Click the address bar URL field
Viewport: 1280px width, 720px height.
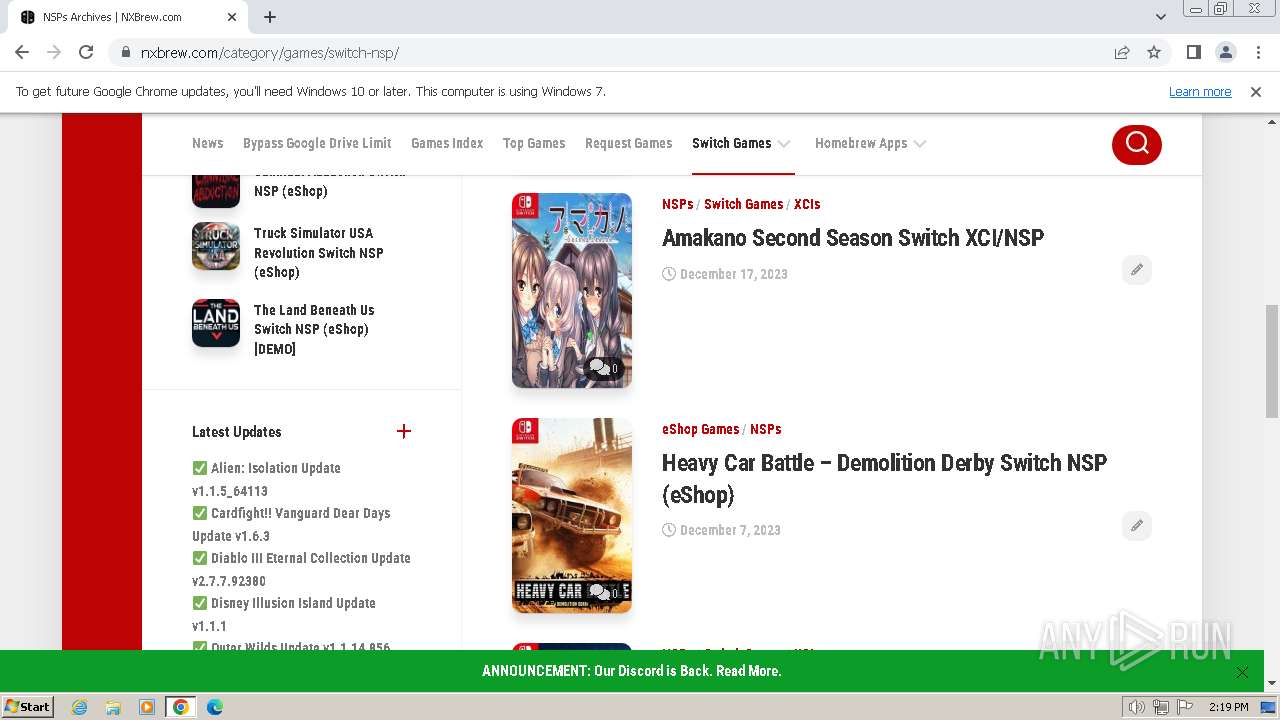(620, 52)
